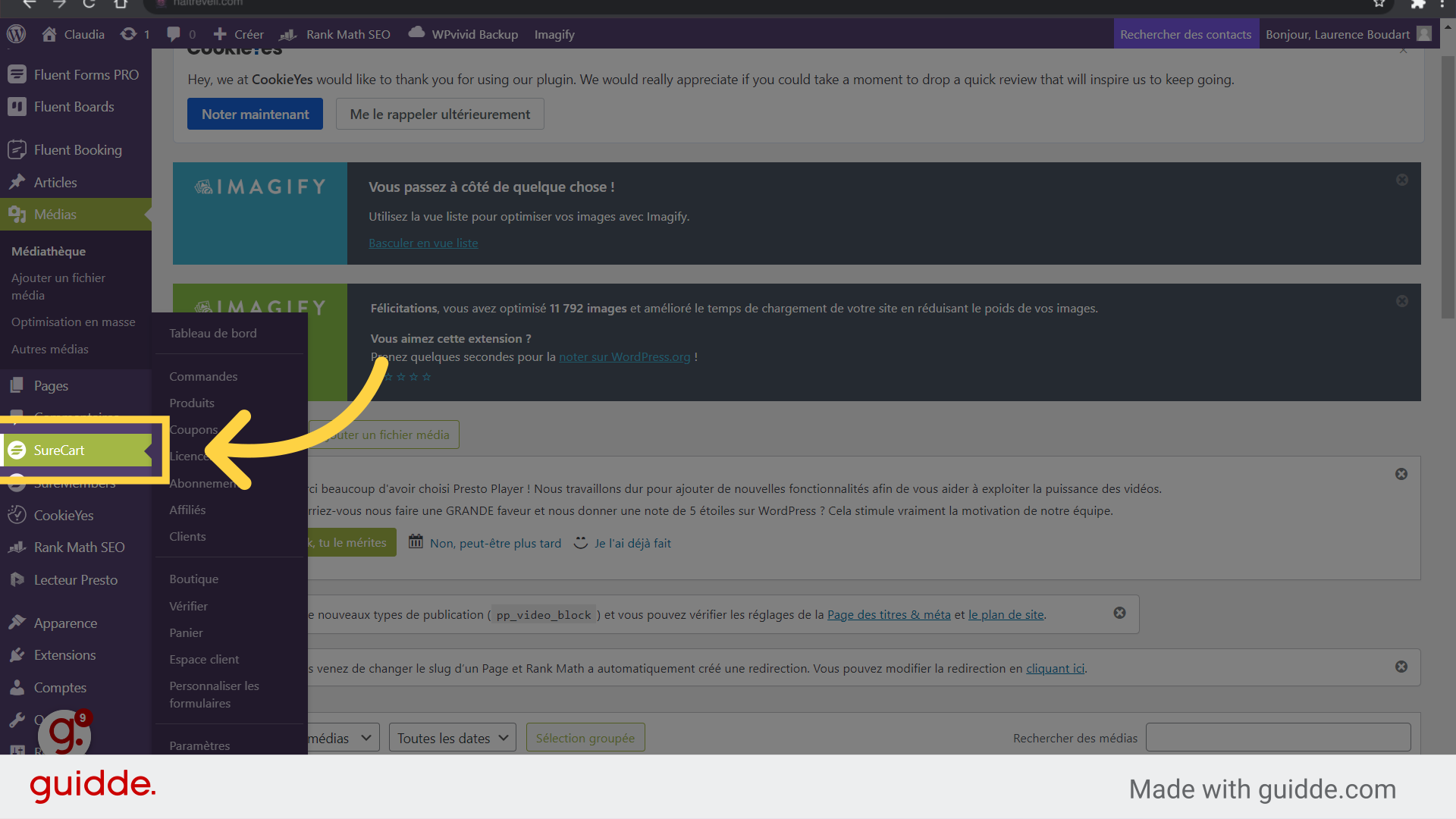Open SureCart Clients submenu

click(187, 536)
